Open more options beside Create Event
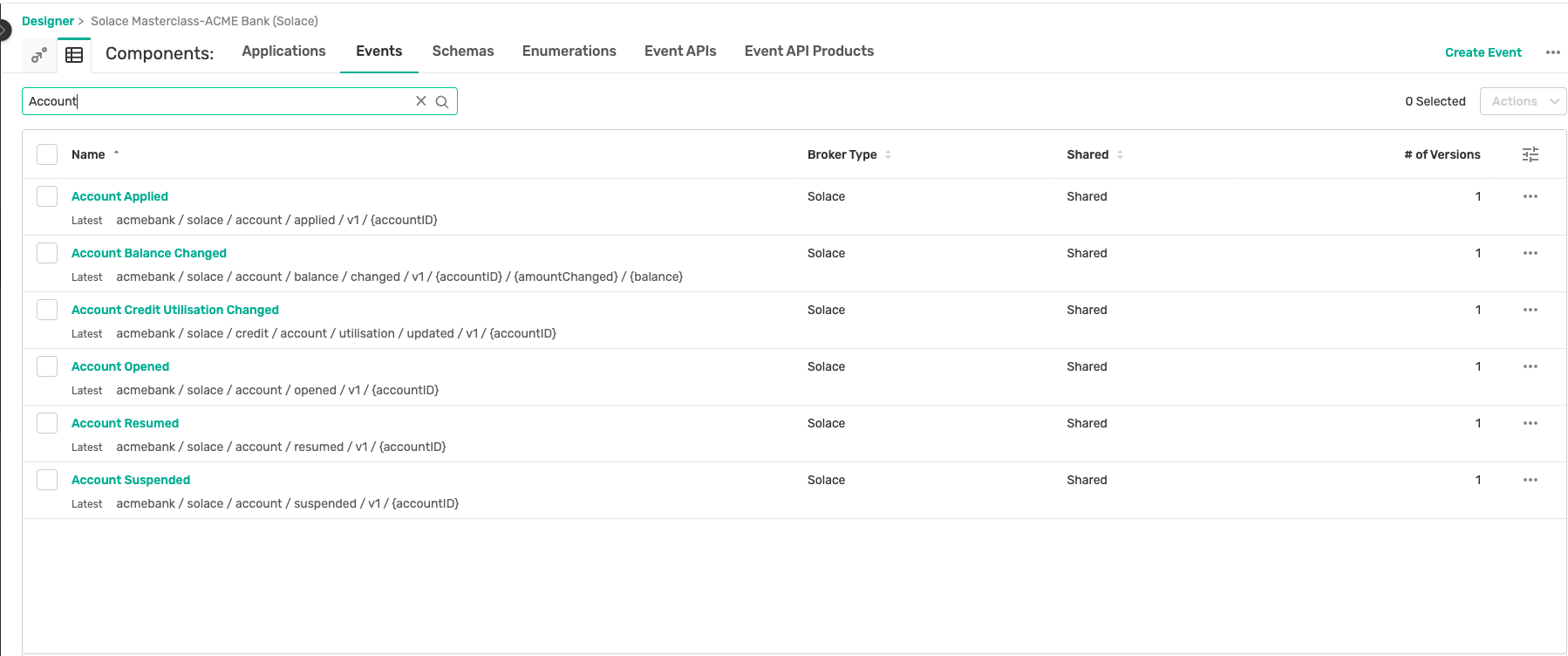Viewport: 1568px width, 656px height. [x=1552, y=52]
